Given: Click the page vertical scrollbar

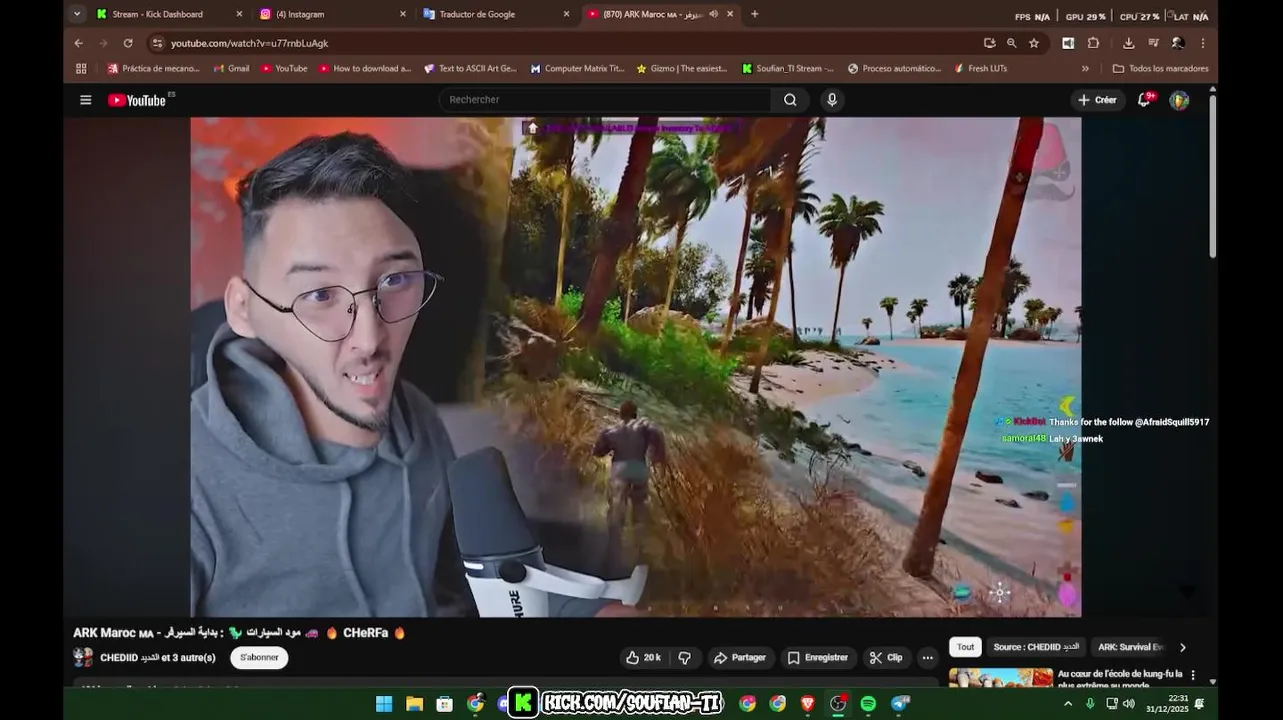Looking at the screenshot, I should pyautogui.click(x=1213, y=176).
